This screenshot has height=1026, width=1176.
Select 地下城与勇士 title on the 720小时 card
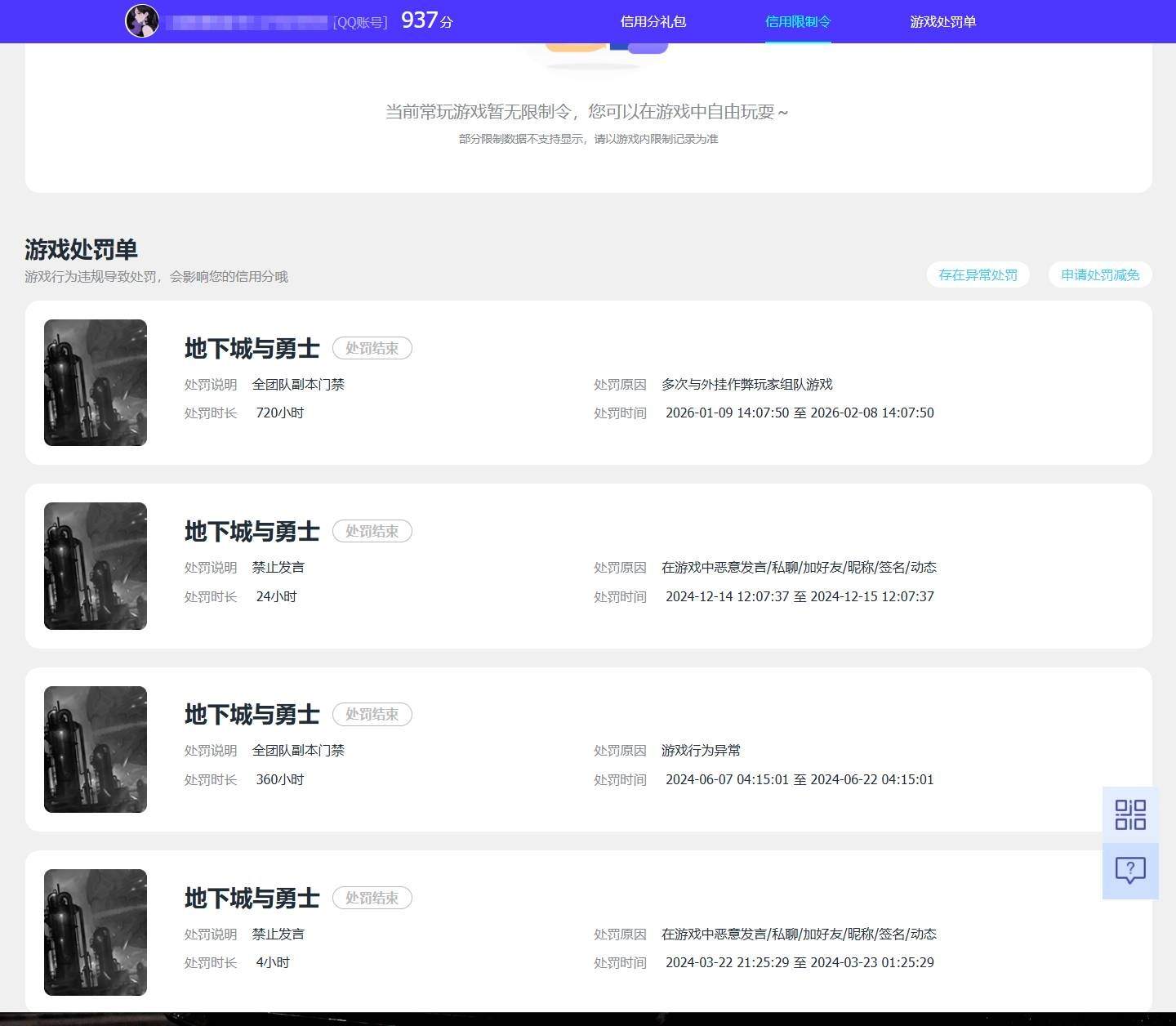pyautogui.click(x=252, y=348)
